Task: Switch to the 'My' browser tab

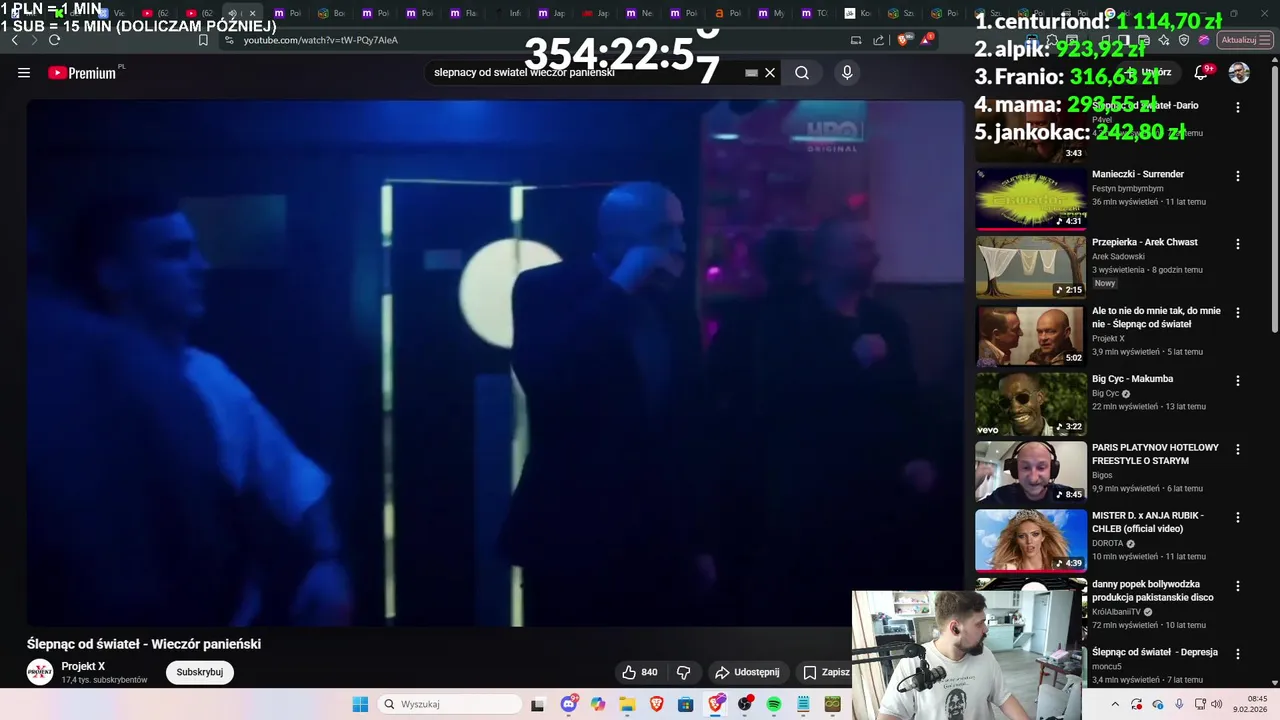Action: click(x=771, y=13)
